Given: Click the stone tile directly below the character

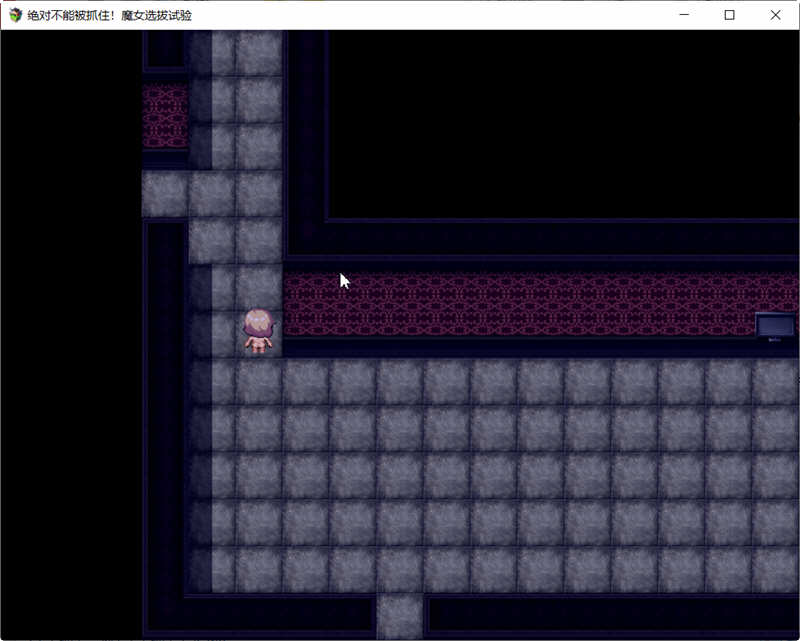Looking at the screenshot, I should [x=259, y=381].
